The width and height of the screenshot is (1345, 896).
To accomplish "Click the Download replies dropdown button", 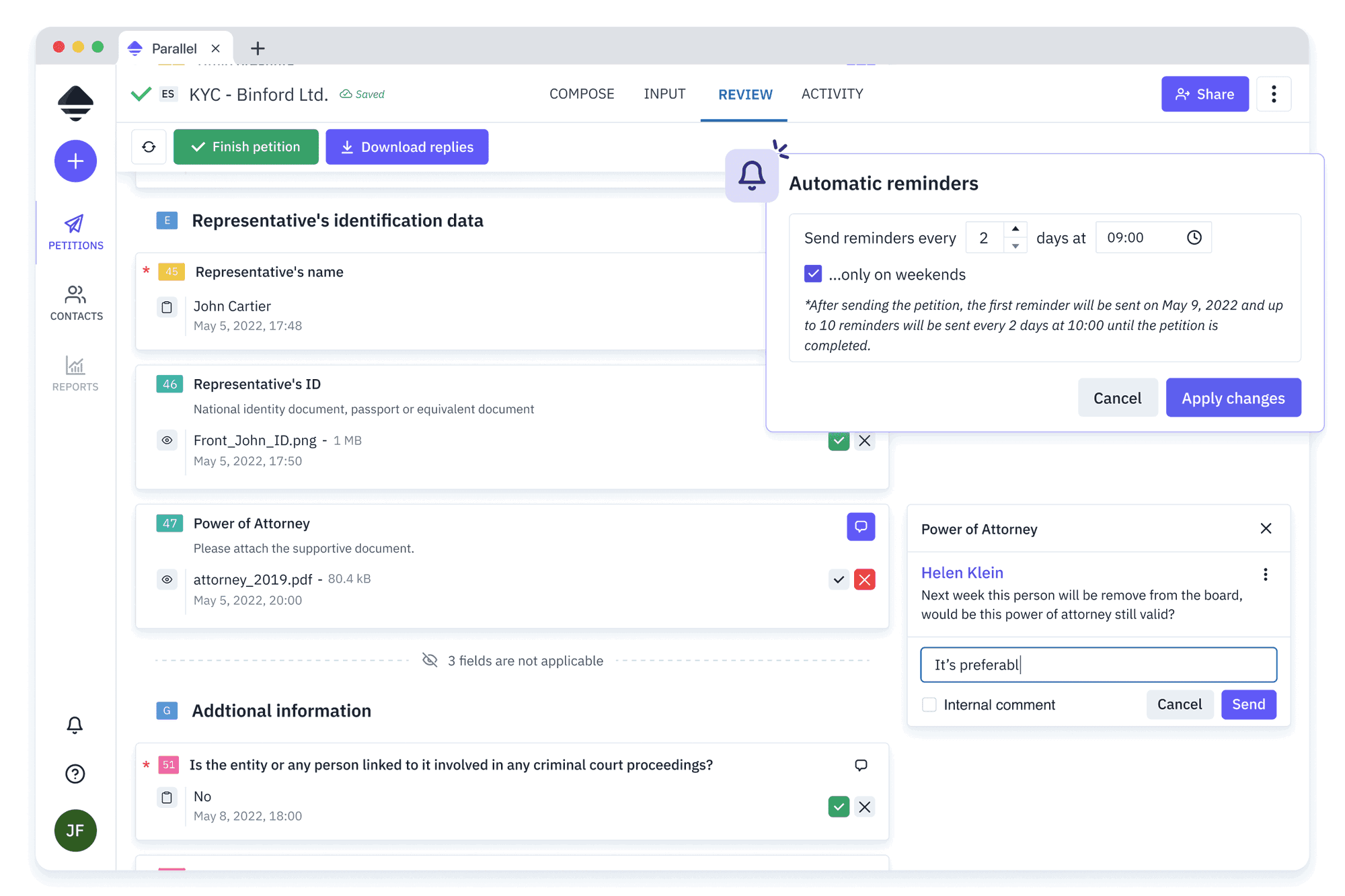I will click(407, 147).
